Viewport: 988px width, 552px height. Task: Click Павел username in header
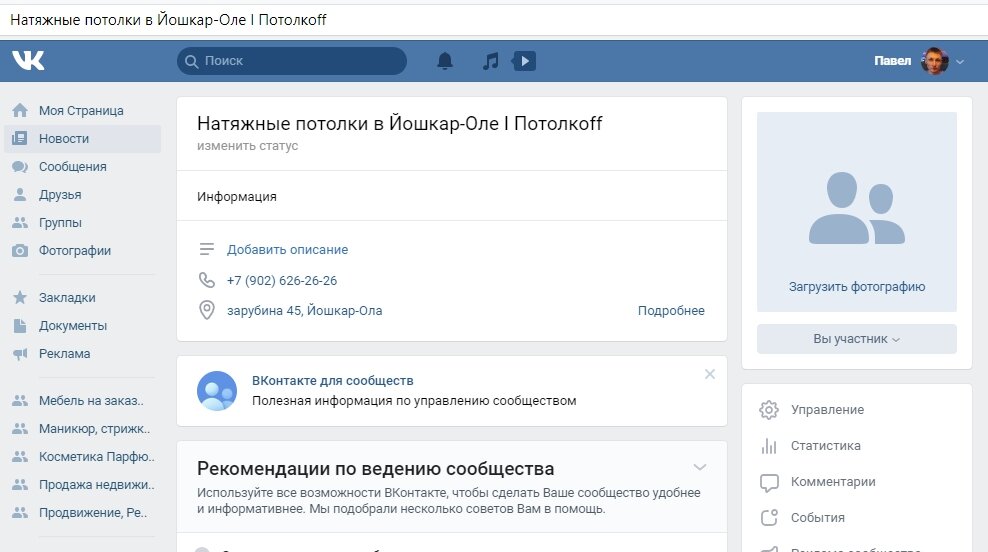point(892,61)
